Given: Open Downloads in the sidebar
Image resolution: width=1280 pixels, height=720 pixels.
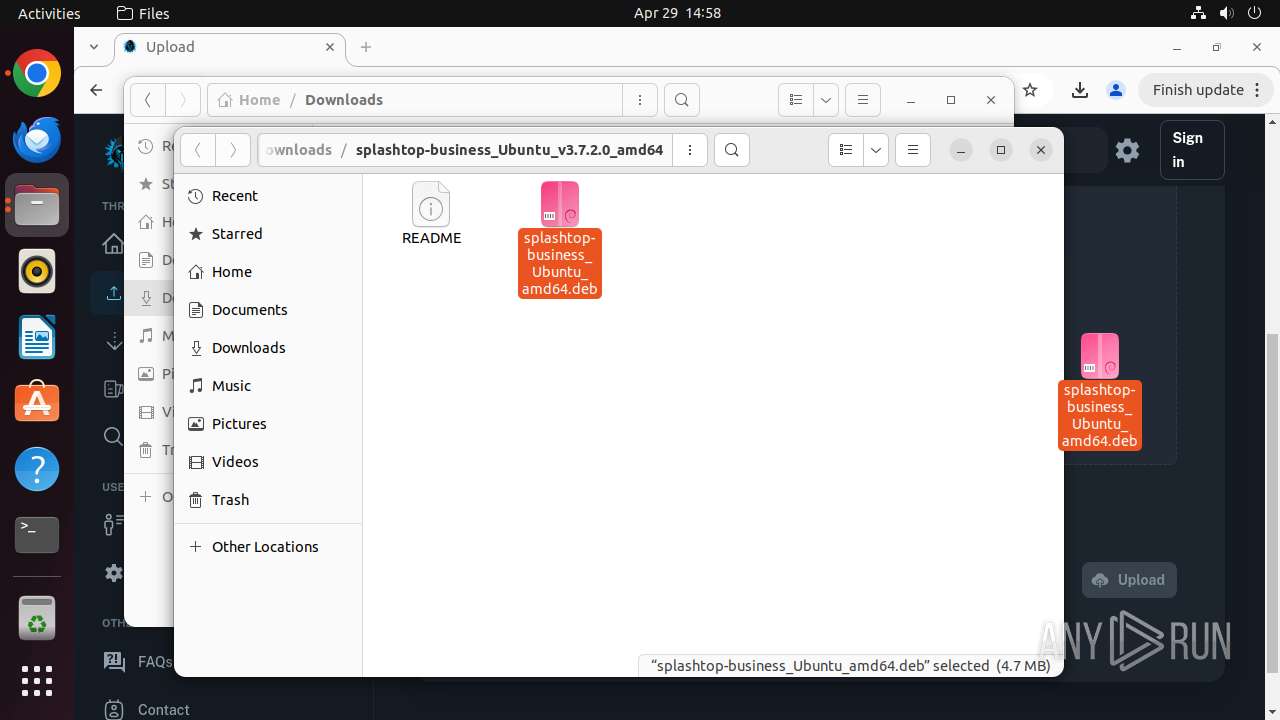Looking at the screenshot, I should [268, 348].
